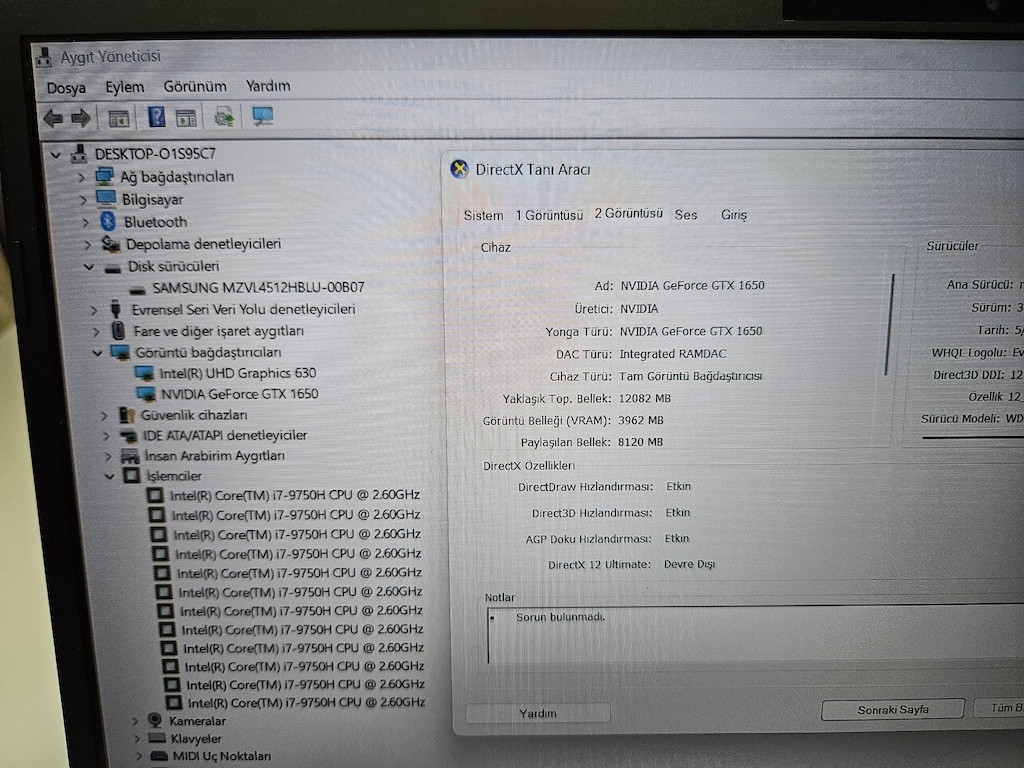Open the Görünüm menu
This screenshot has height=768, width=1024.
pyautogui.click(x=195, y=86)
